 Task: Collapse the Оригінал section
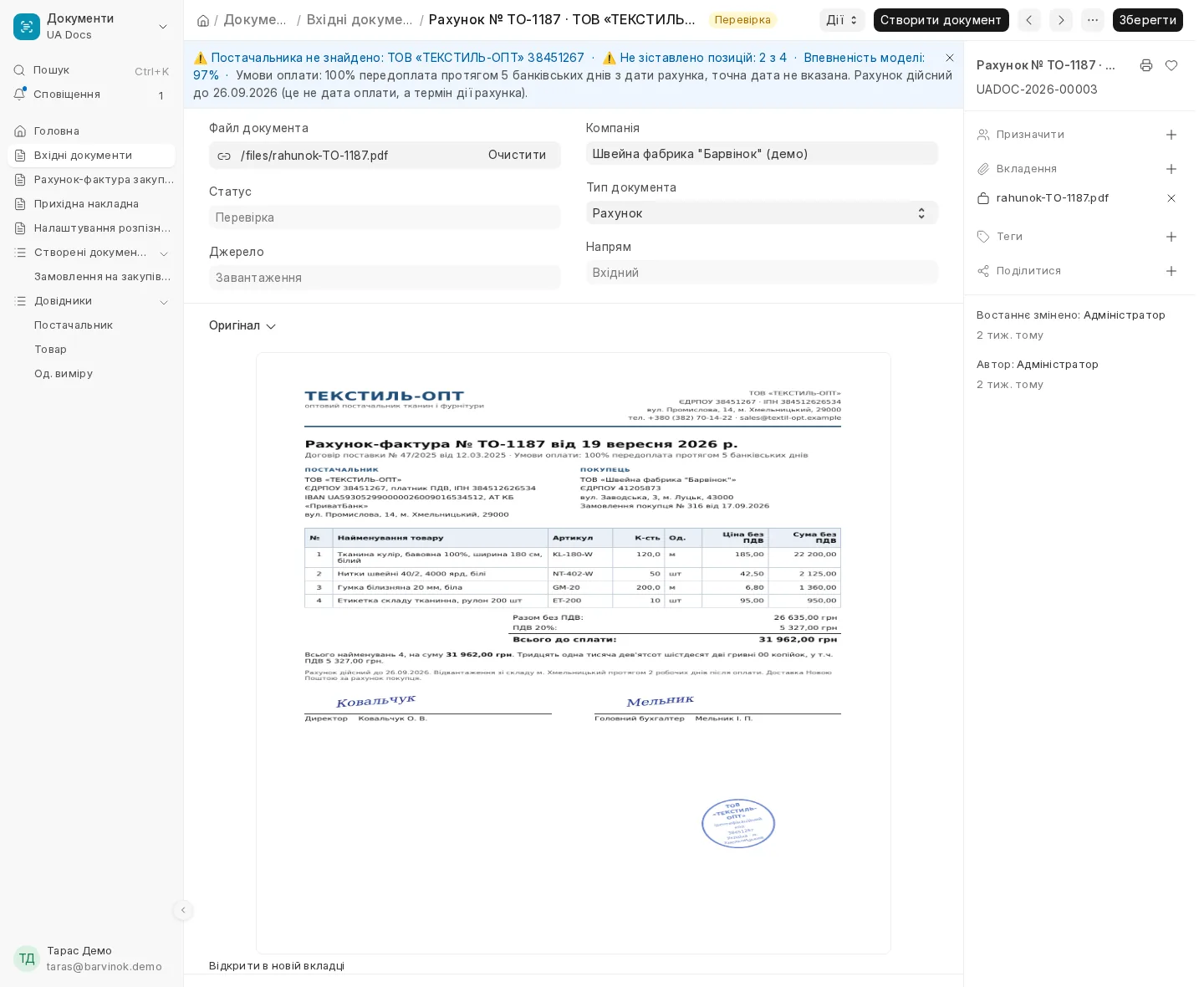(242, 326)
